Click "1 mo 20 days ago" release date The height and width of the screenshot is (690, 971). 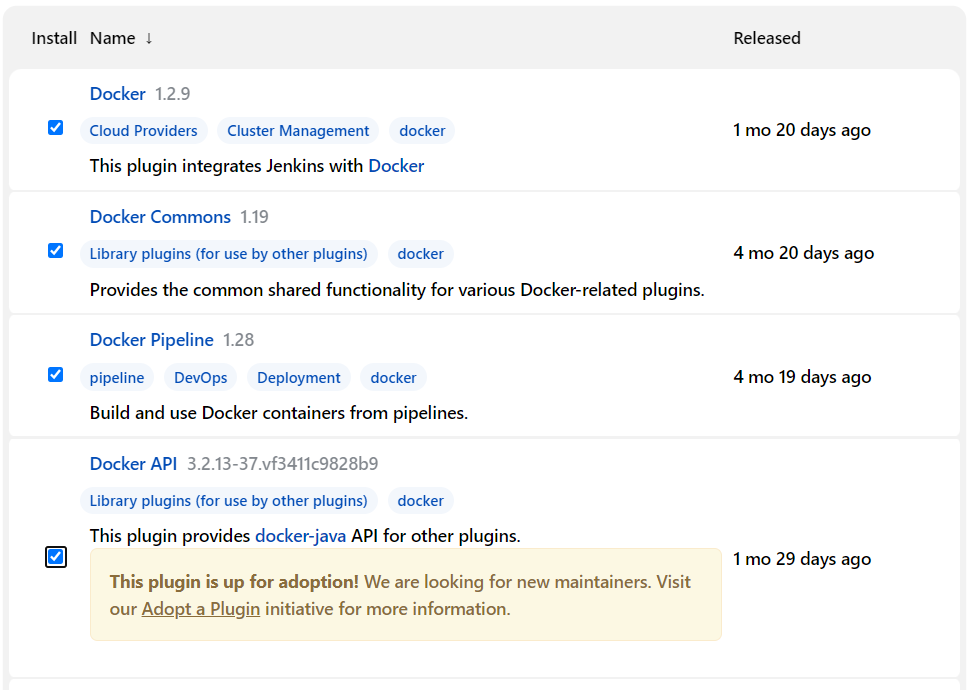(x=802, y=130)
